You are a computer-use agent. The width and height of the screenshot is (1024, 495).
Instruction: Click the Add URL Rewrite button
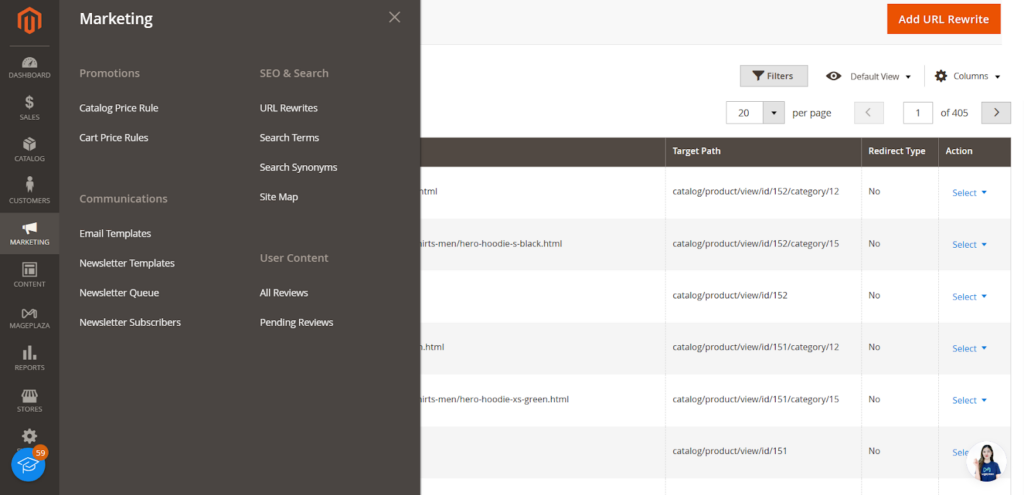click(x=943, y=19)
